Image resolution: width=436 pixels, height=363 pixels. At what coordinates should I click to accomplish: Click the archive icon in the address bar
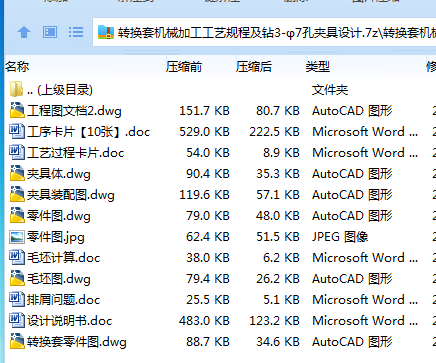[106, 32]
